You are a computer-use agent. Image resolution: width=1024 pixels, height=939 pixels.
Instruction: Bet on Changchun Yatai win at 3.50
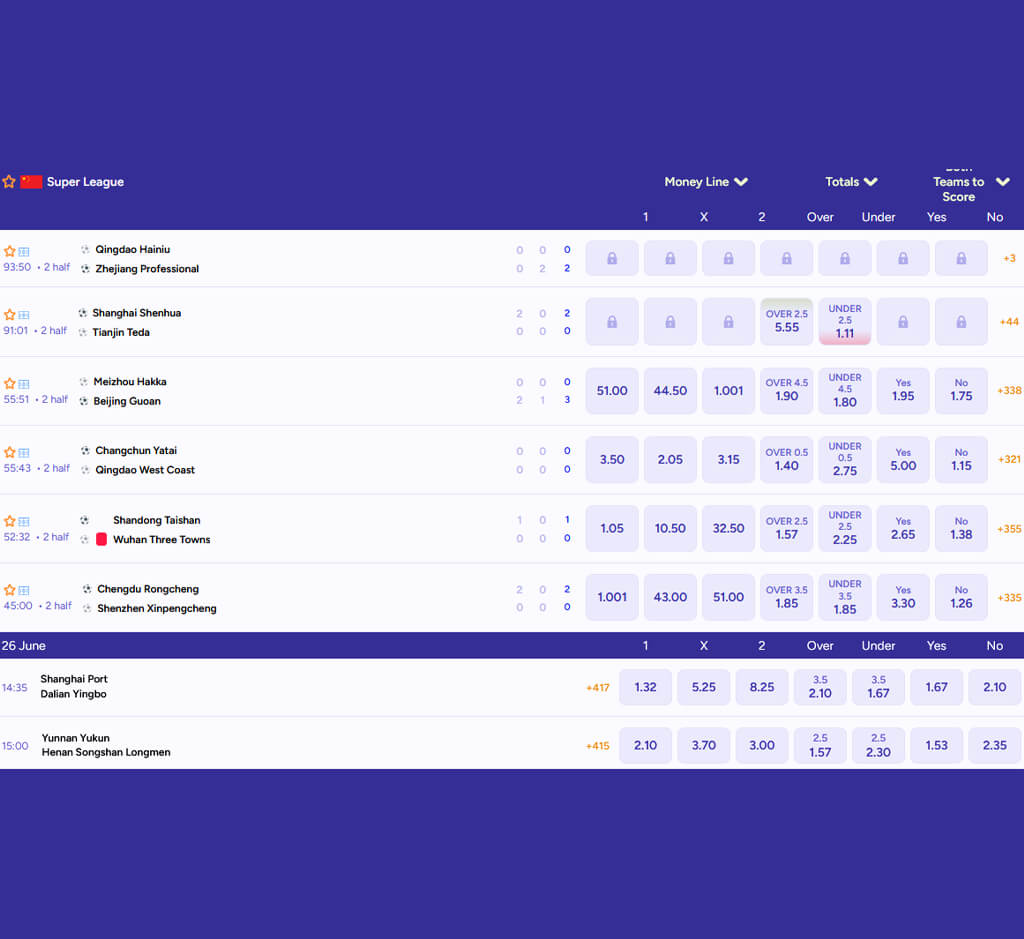pyautogui.click(x=612, y=459)
